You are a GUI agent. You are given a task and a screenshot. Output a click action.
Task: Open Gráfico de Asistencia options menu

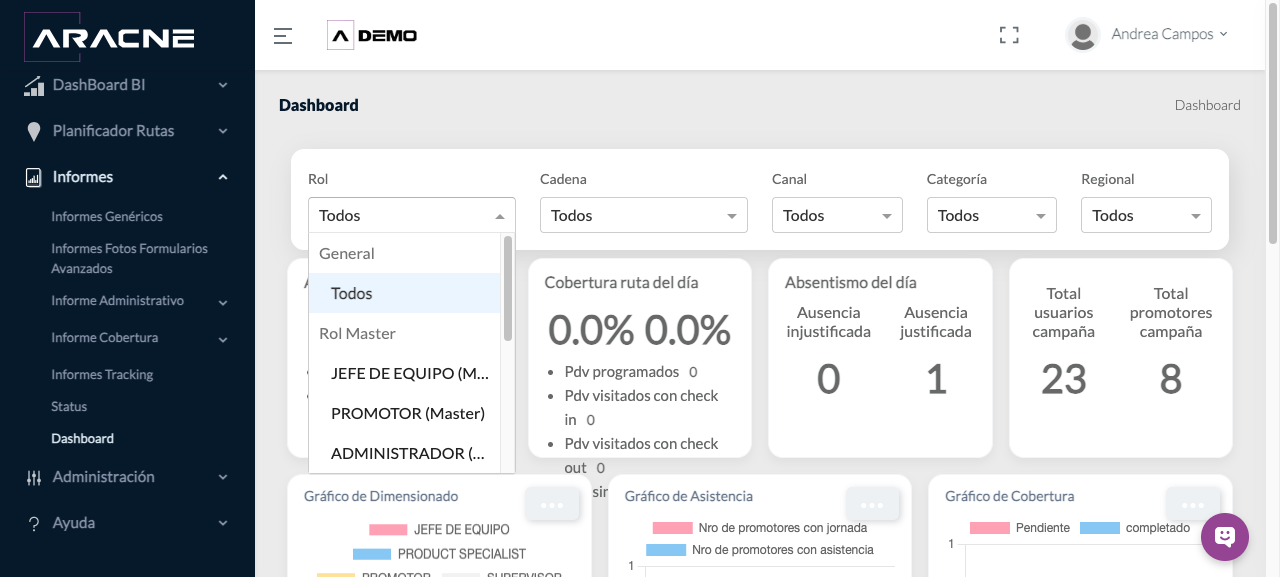point(872,505)
